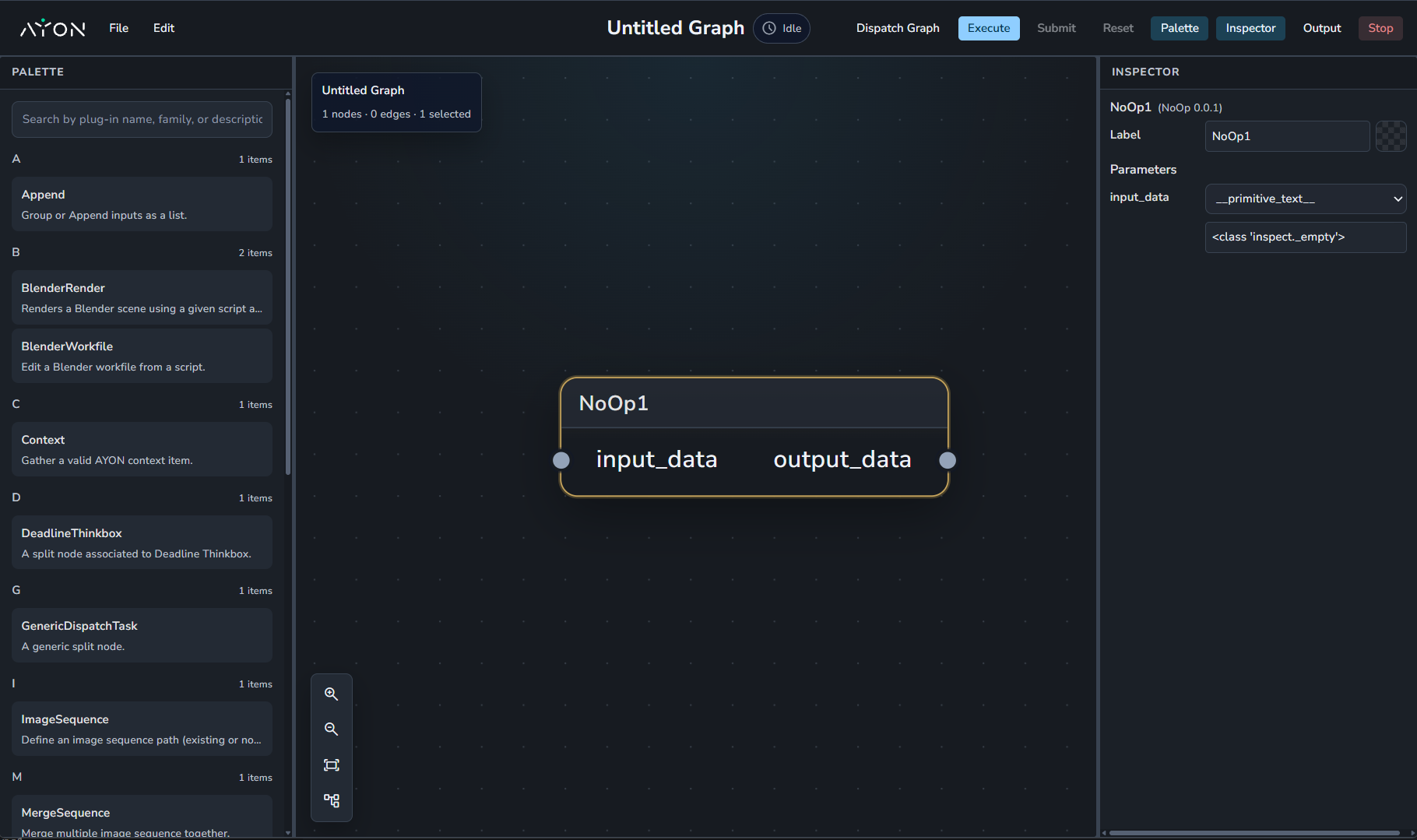
Task: Select the Append plug-in card
Action: coord(142,204)
